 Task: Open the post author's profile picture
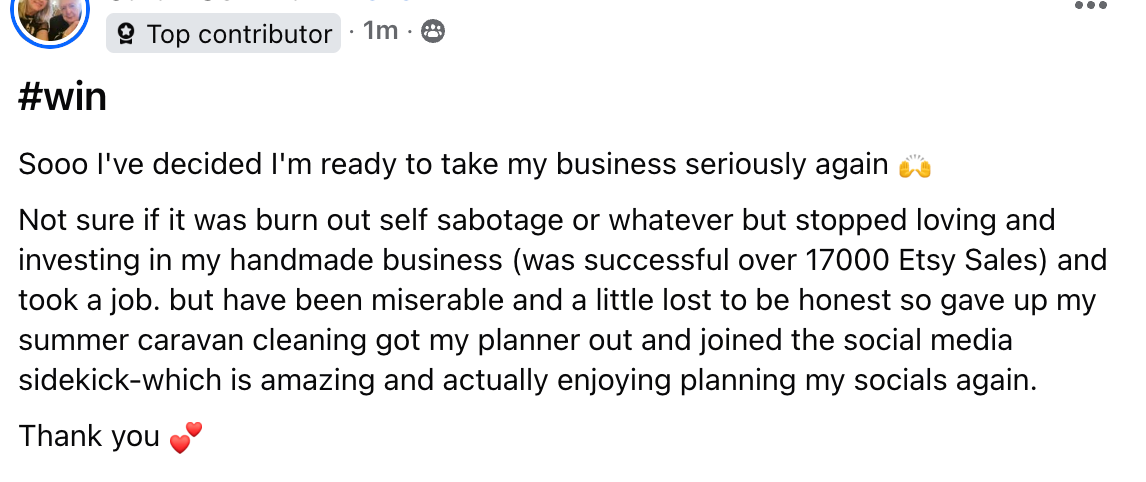tap(47, 17)
